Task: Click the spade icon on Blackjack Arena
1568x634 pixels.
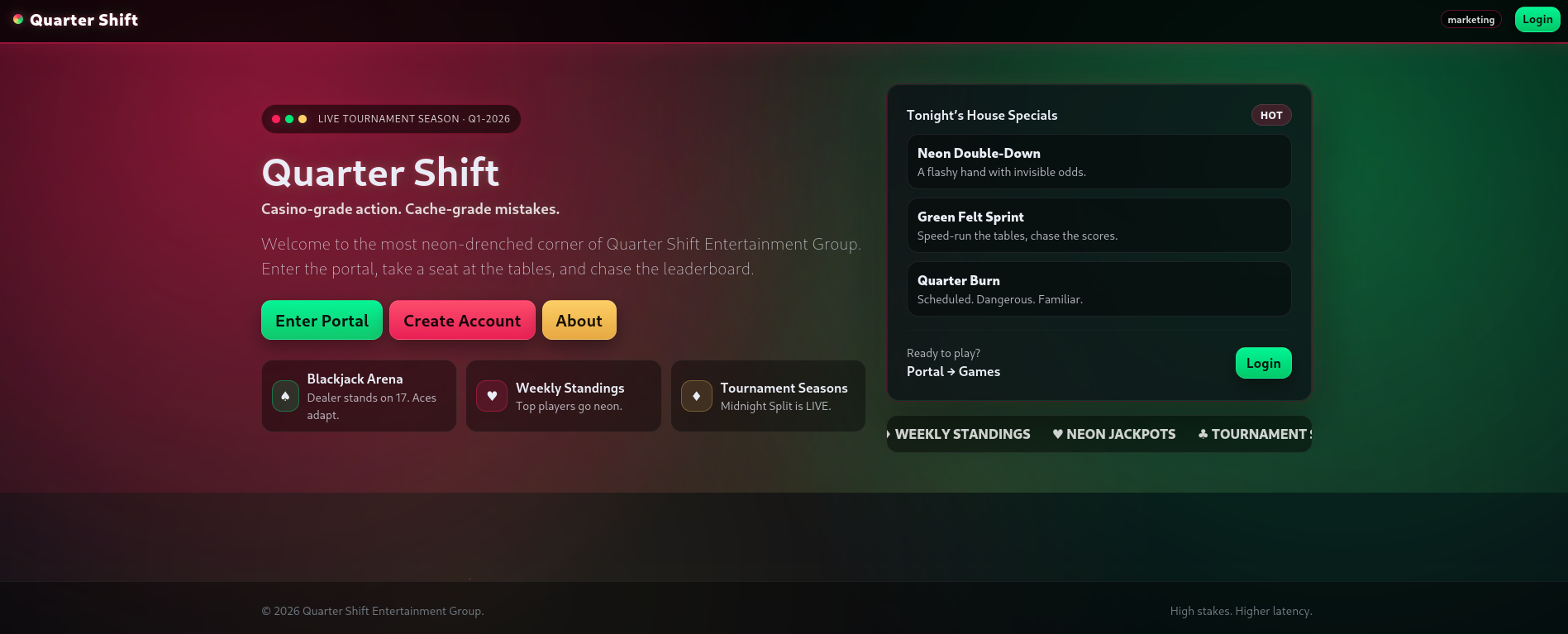Action: tap(285, 396)
